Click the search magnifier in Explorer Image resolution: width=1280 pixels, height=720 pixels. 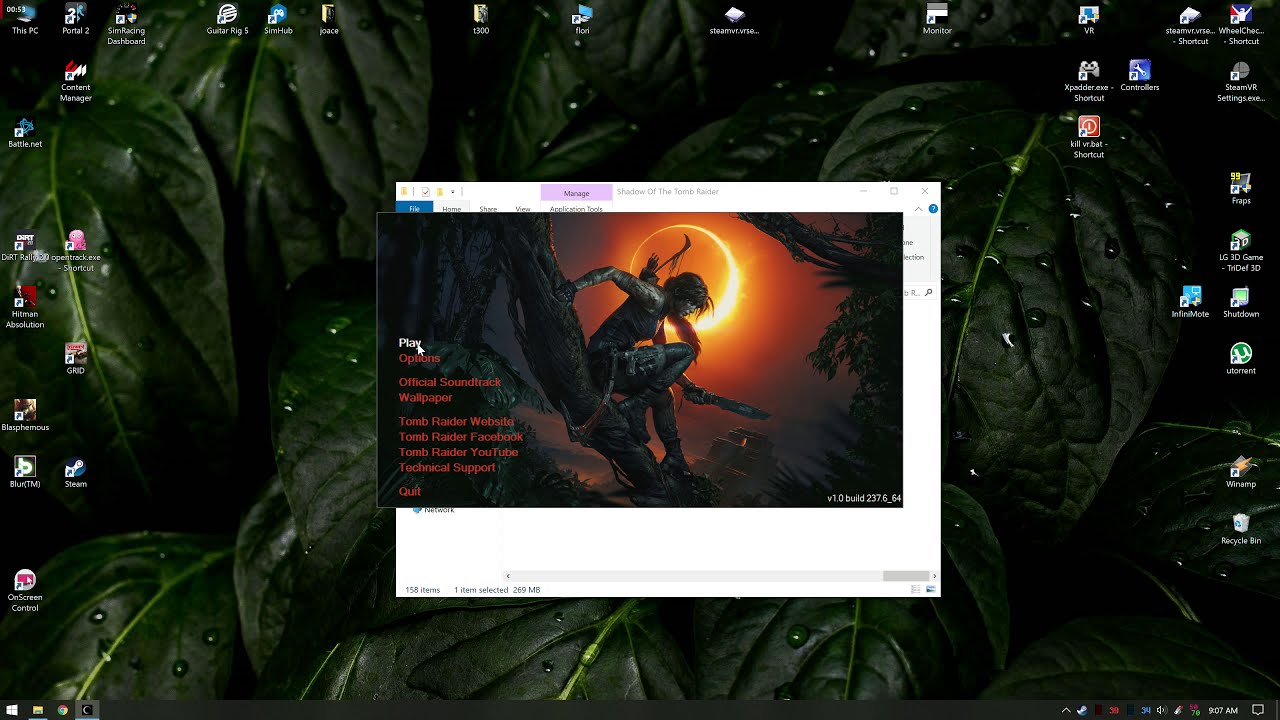point(929,293)
